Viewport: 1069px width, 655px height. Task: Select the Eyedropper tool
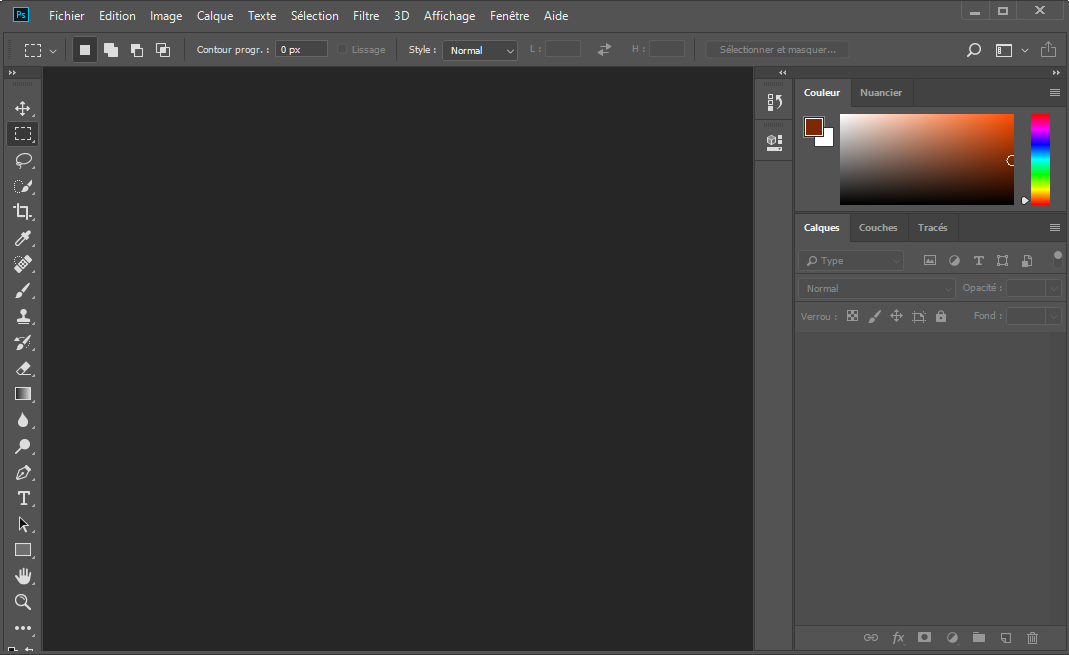pos(22,238)
